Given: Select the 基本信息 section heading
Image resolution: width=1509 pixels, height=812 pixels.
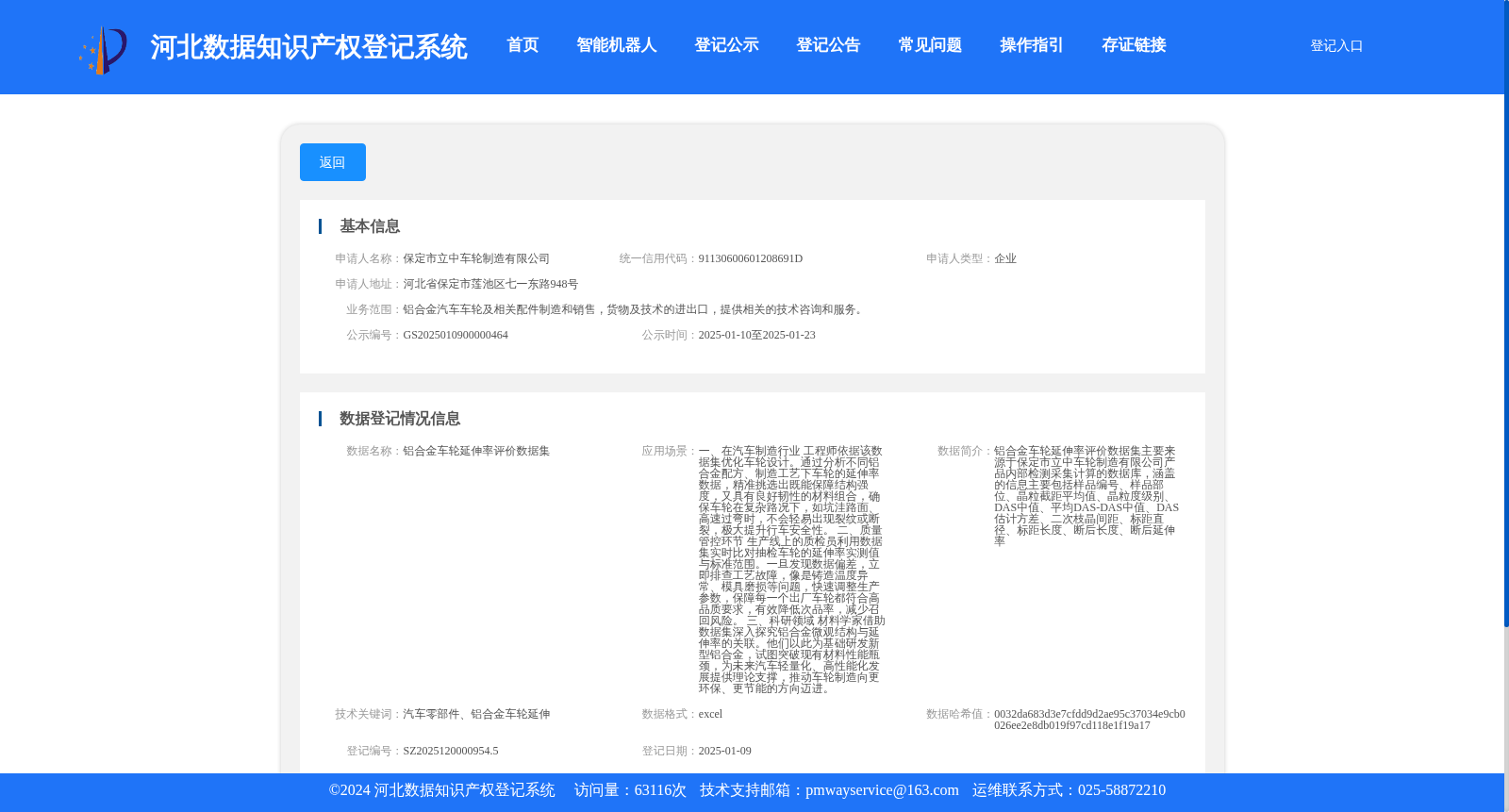Looking at the screenshot, I should 370,226.
